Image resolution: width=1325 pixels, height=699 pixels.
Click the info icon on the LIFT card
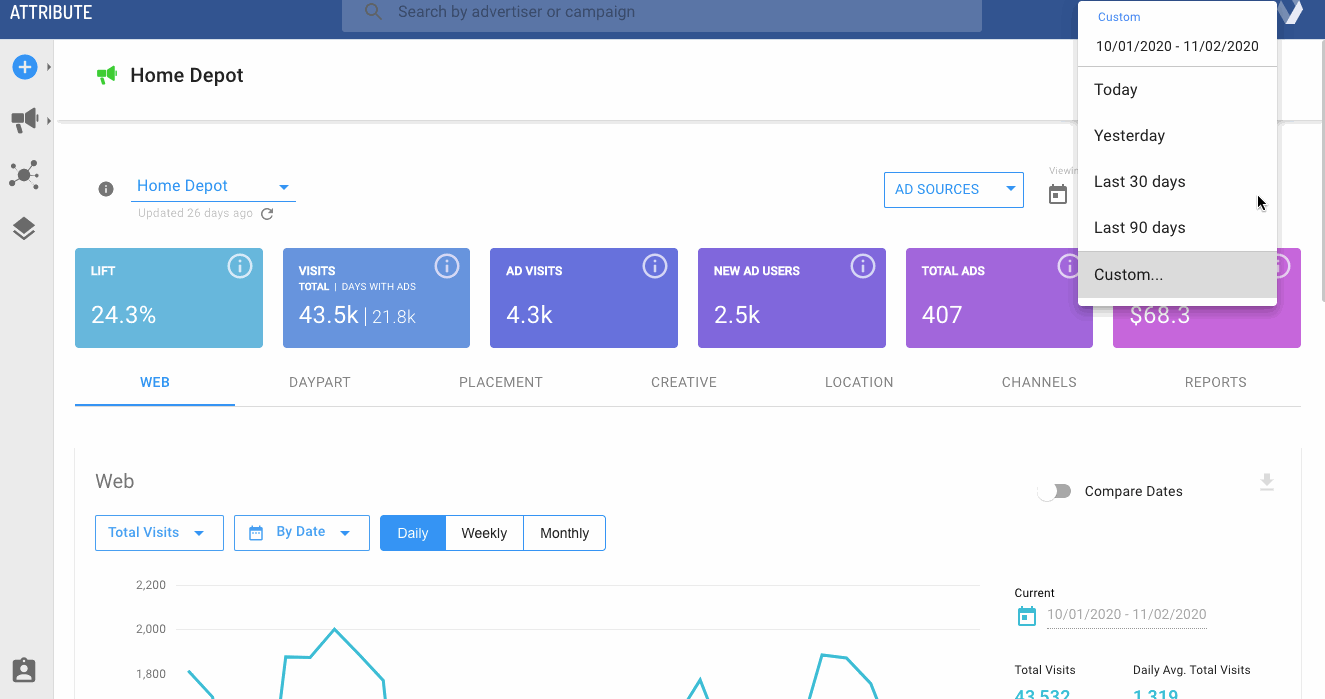coord(239,266)
